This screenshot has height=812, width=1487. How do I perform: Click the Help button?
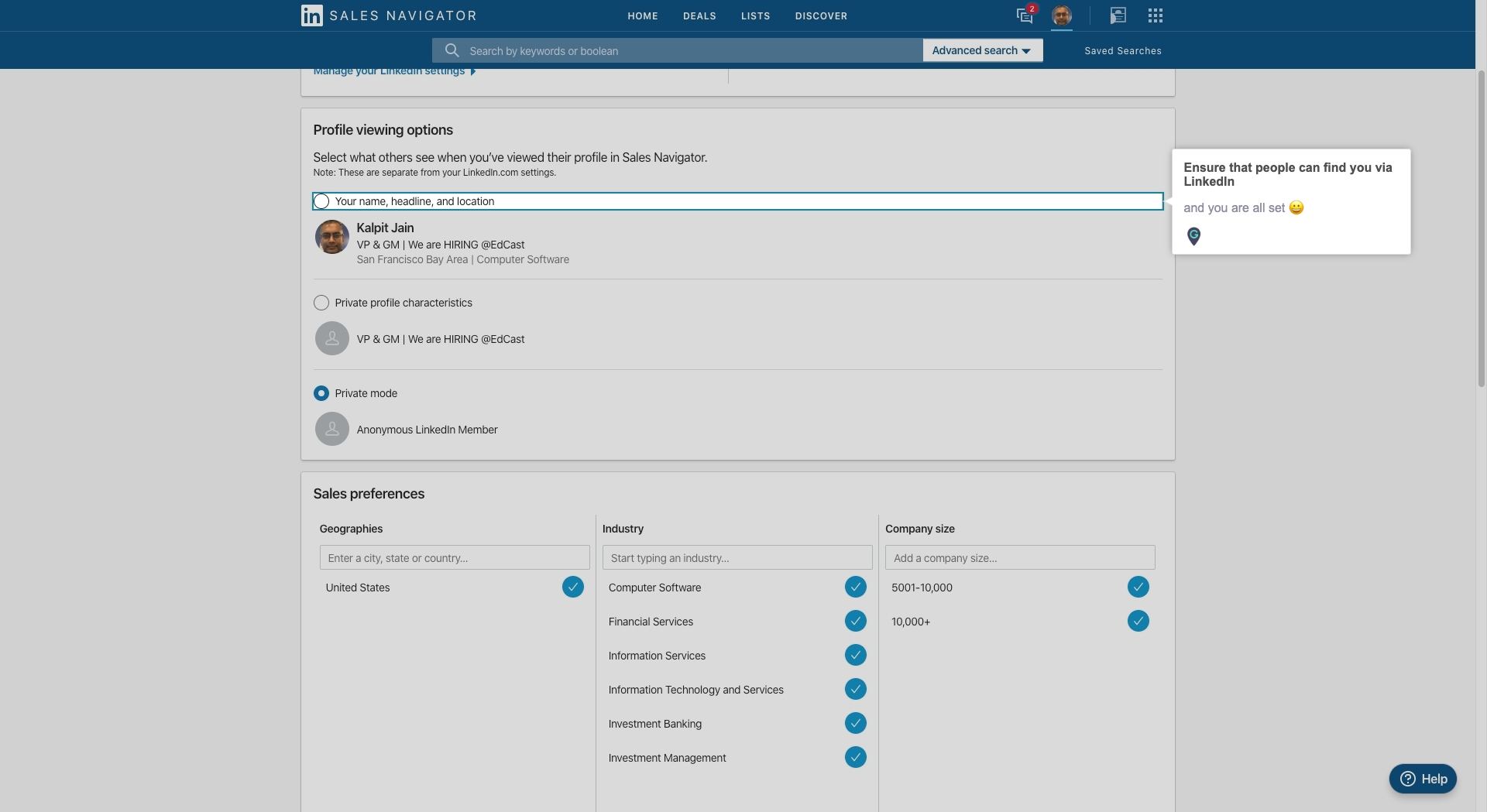1423,779
